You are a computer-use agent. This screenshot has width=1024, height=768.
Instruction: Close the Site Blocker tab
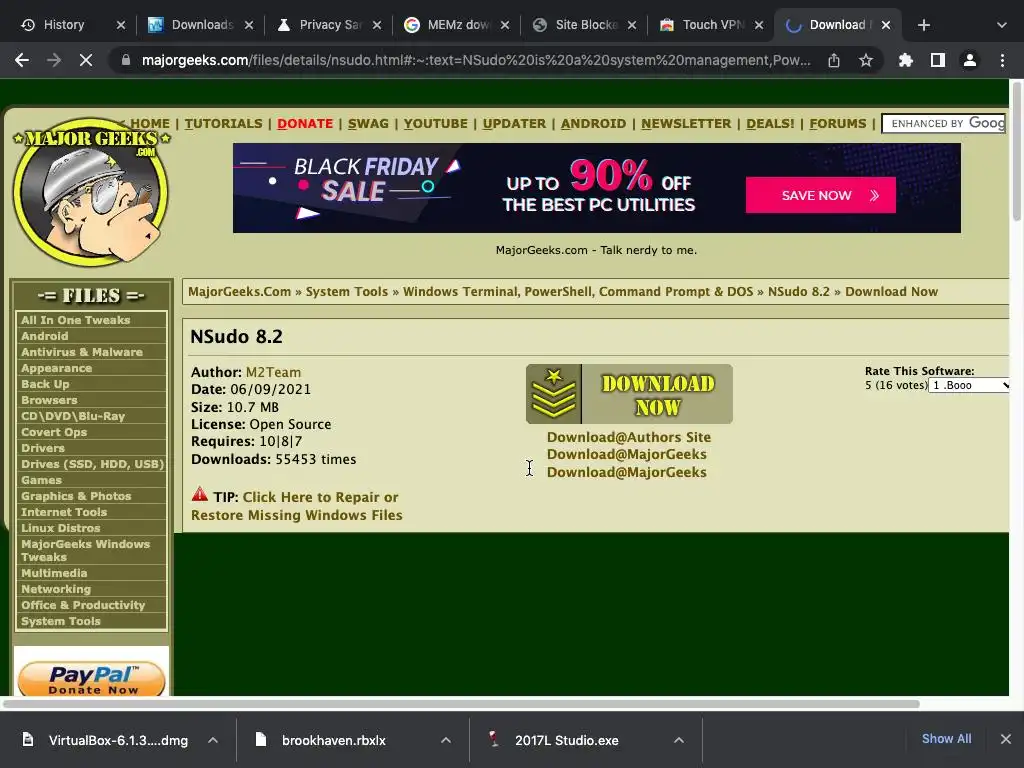click(632, 25)
